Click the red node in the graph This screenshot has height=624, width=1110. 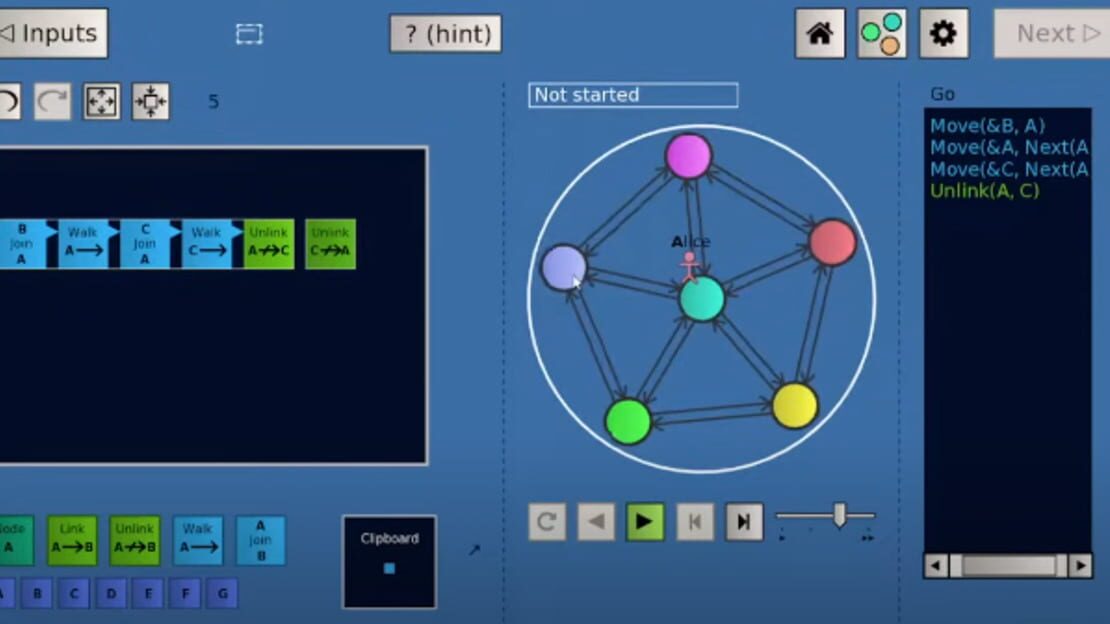coord(832,242)
